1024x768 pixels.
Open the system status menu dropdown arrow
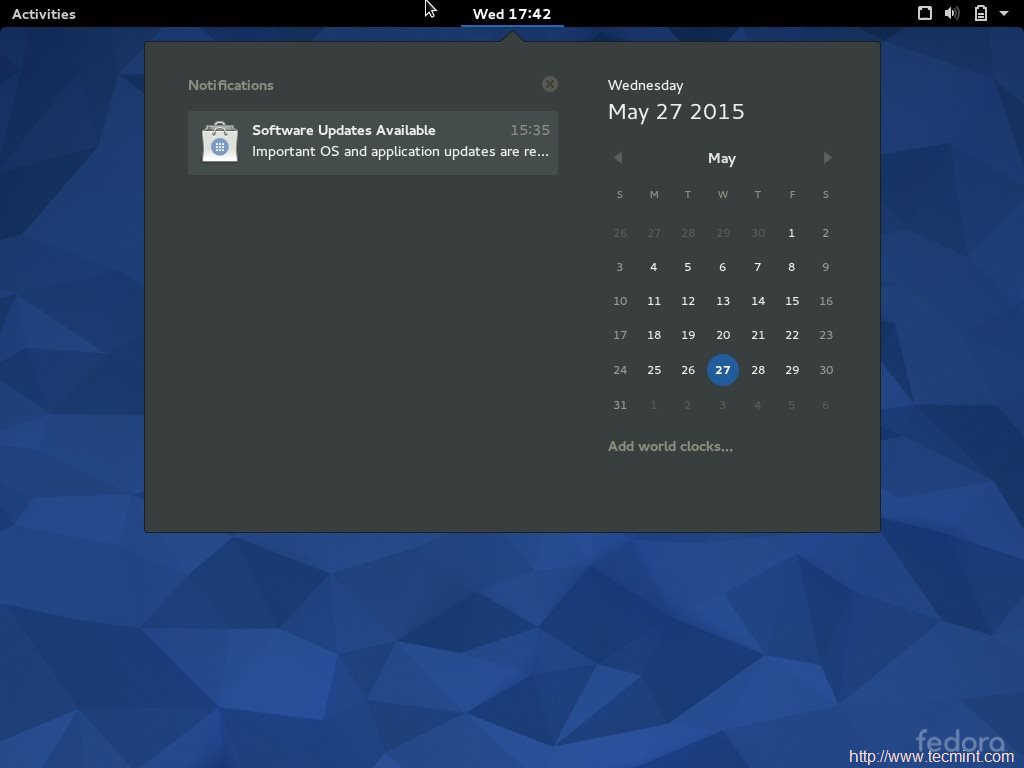tap(1004, 13)
